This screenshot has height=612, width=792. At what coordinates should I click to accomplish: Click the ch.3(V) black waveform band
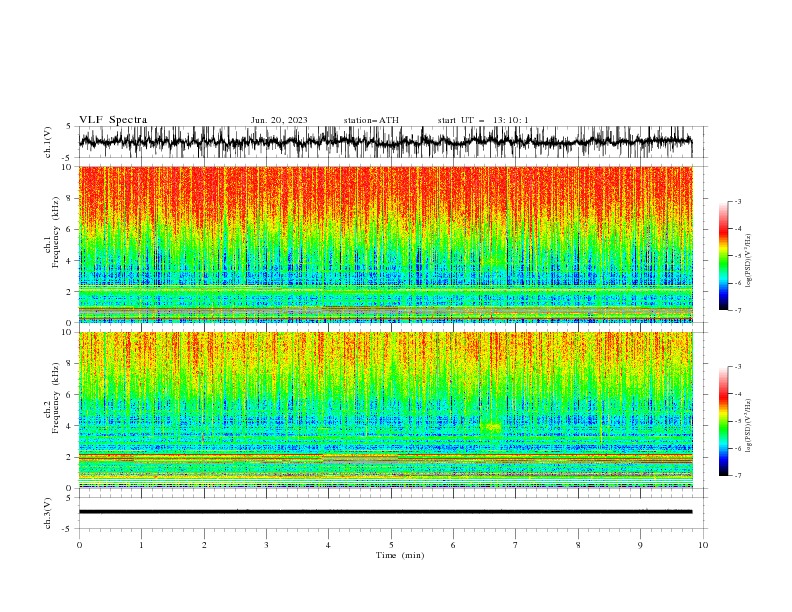(385, 512)
